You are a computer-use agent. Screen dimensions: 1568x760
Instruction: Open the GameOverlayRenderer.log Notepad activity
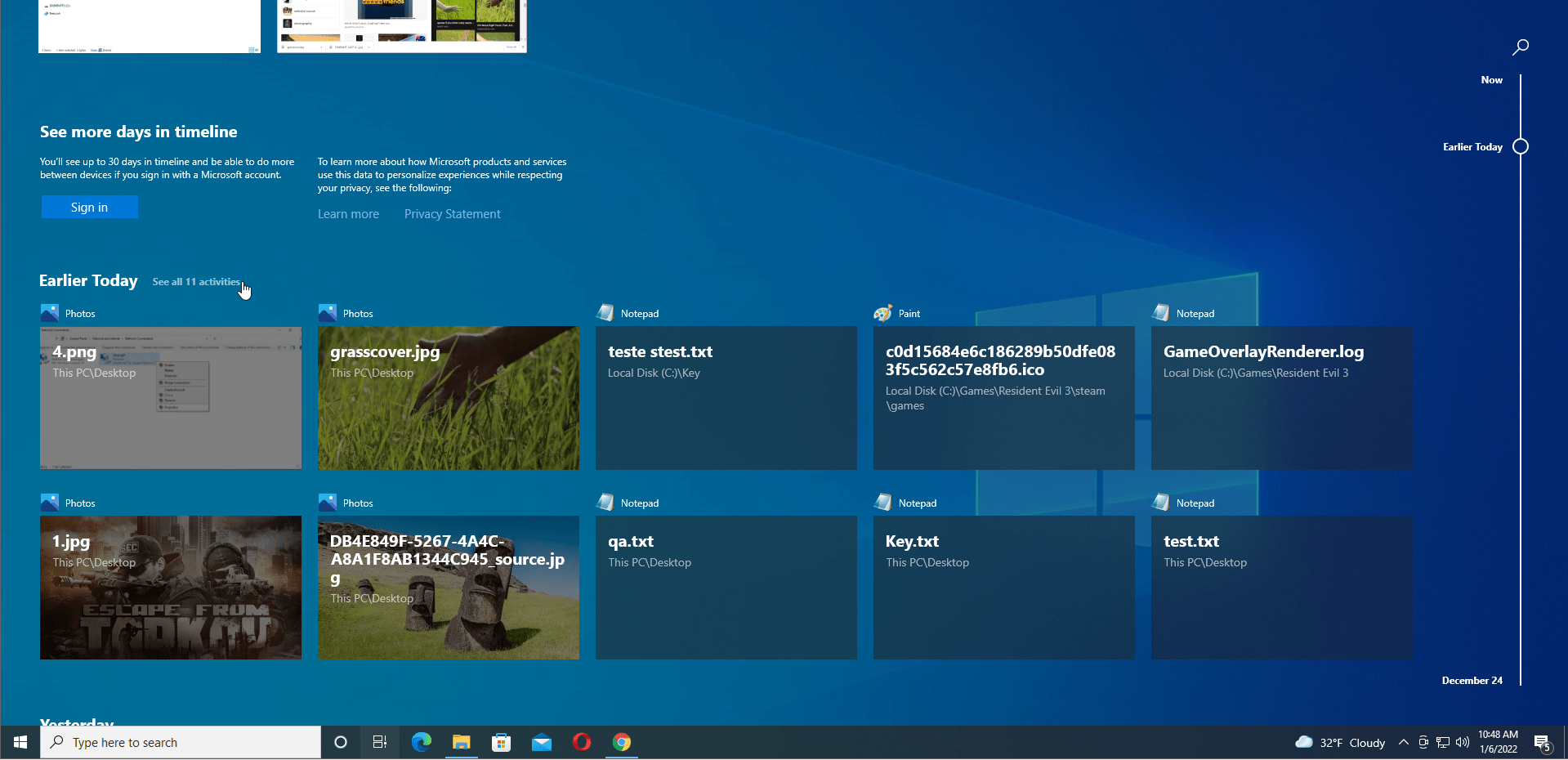click(1281, 398)
